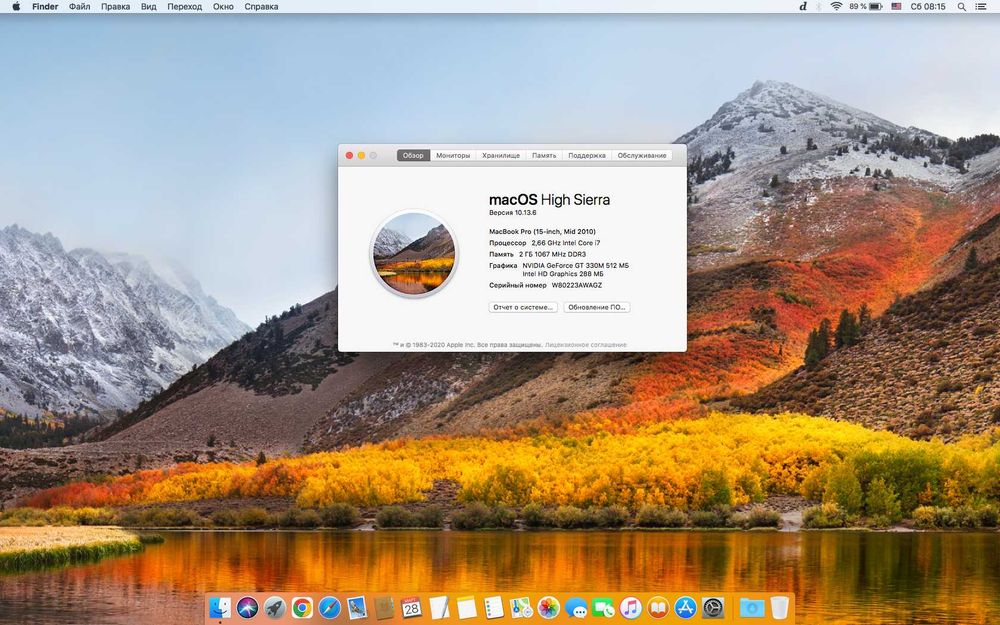The height and width of the screenshot is (625, 1000).
Task: Open the Переход menu
Action: coord(184,6)
